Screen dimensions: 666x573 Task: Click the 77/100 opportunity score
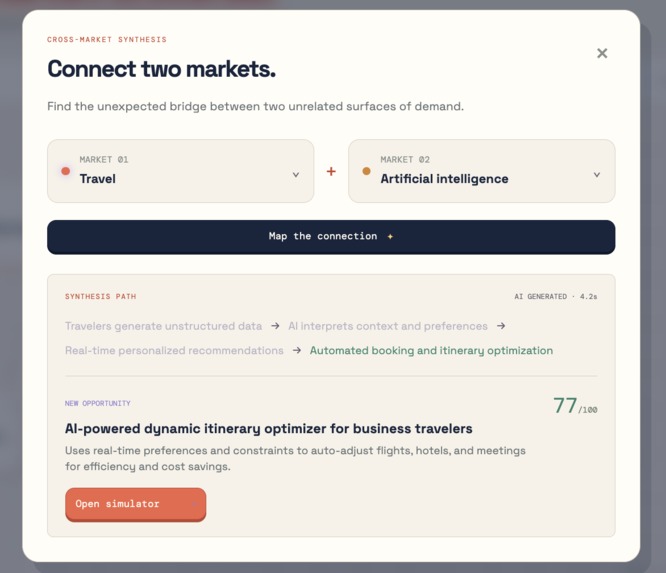[x=575, y=406]
